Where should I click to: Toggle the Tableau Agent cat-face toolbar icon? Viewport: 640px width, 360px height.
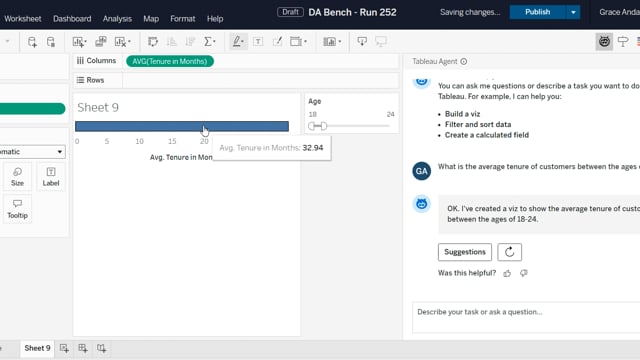click(x=604, y=42)
